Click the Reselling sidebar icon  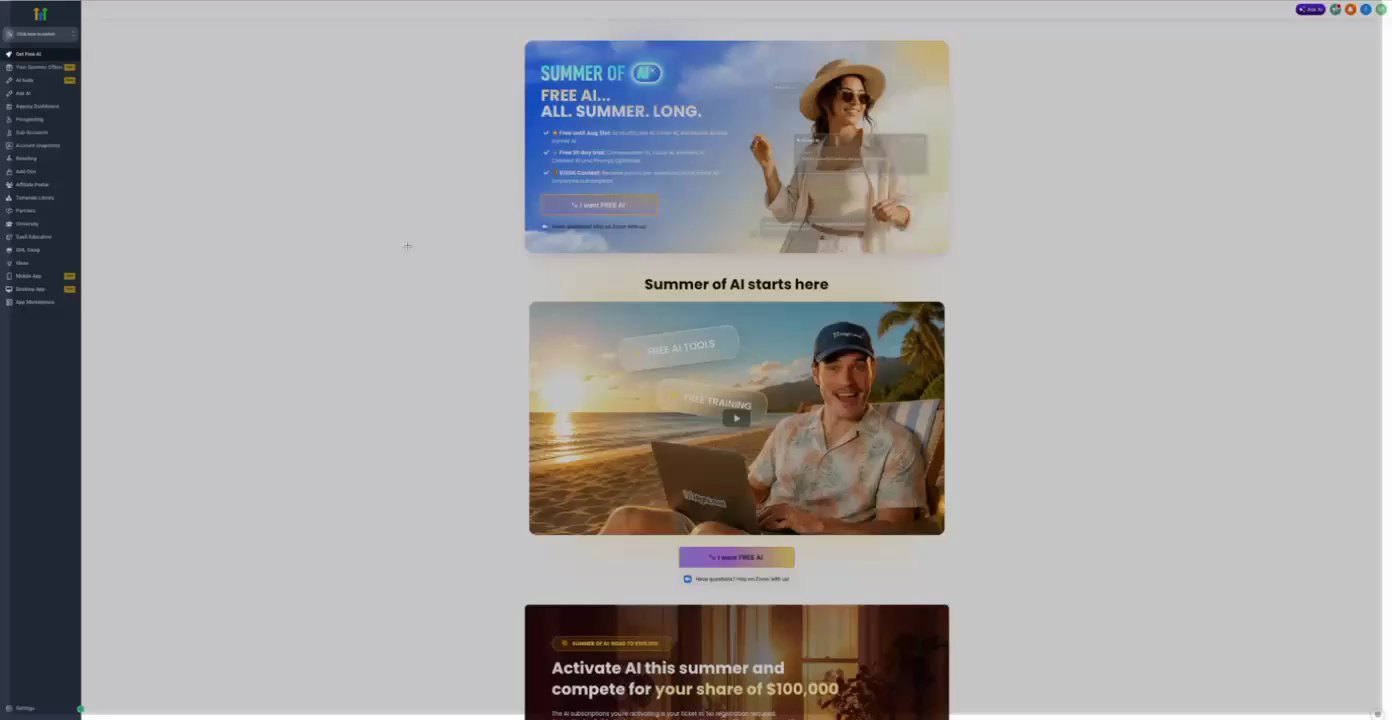(9, 158)
